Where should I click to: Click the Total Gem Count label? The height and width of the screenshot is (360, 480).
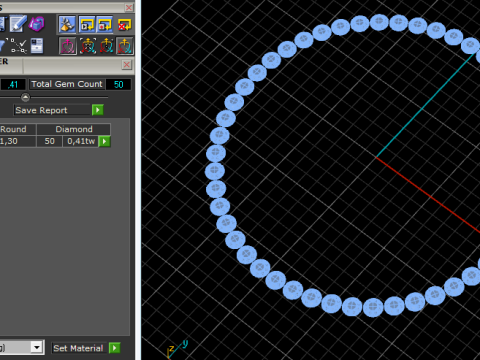(x=67, y=84)
